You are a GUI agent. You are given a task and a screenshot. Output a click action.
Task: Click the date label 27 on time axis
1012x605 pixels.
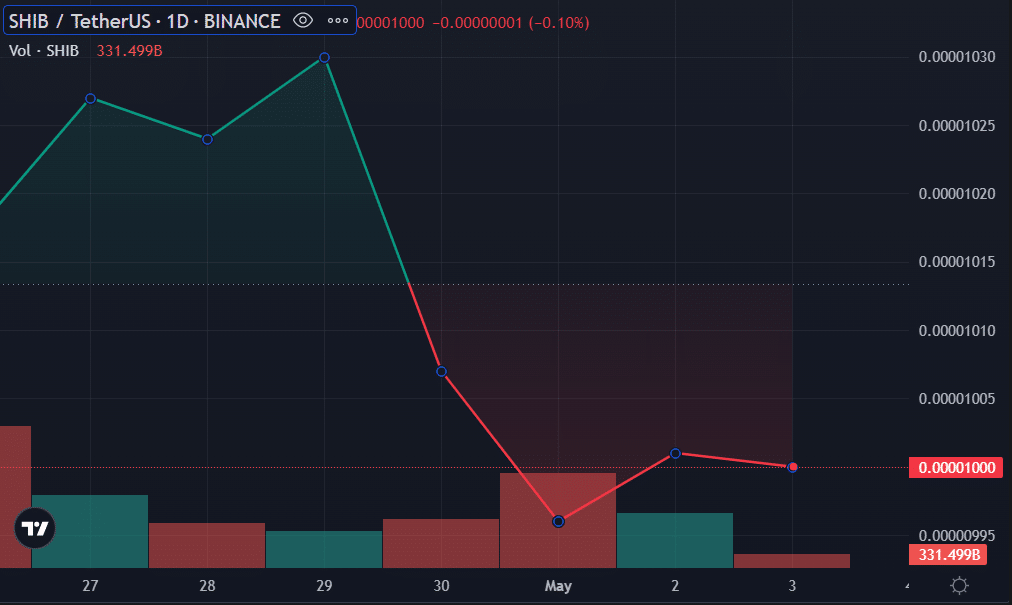pos(90,586)
